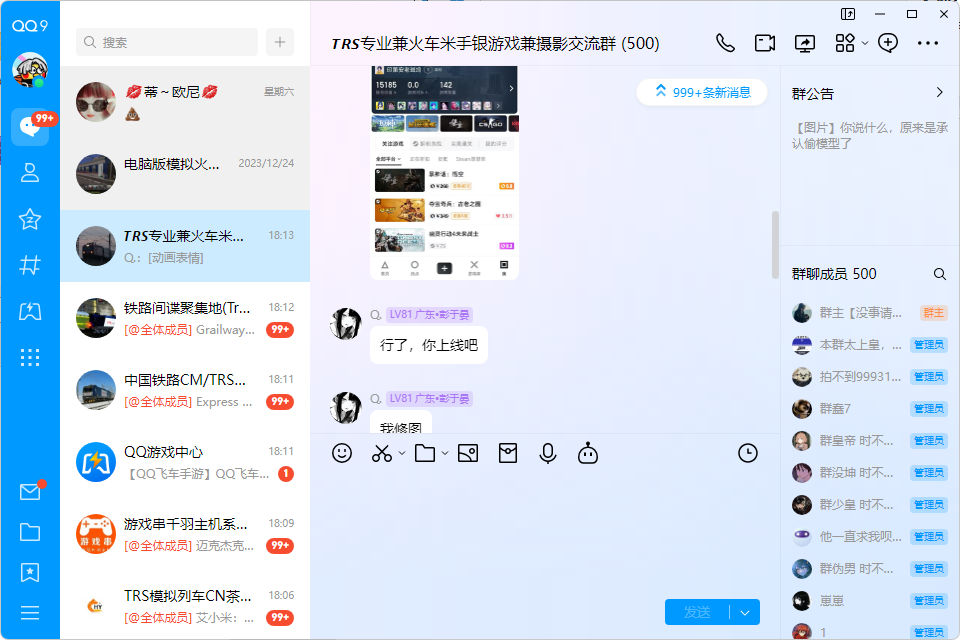Image resolution: width=960 pixels, height=640 pixels.
Task: Open the send button options dropdown
Action: tap(745, 612)
